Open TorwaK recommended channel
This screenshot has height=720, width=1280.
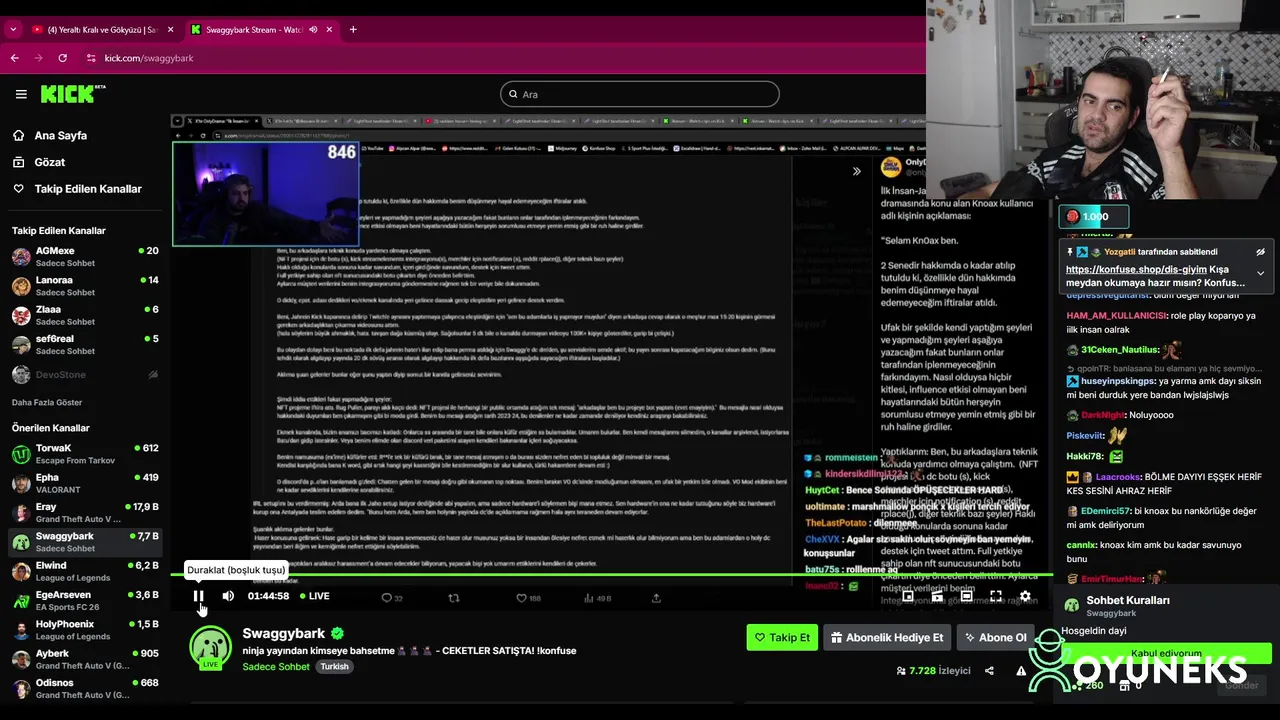(x=84, y=454)
